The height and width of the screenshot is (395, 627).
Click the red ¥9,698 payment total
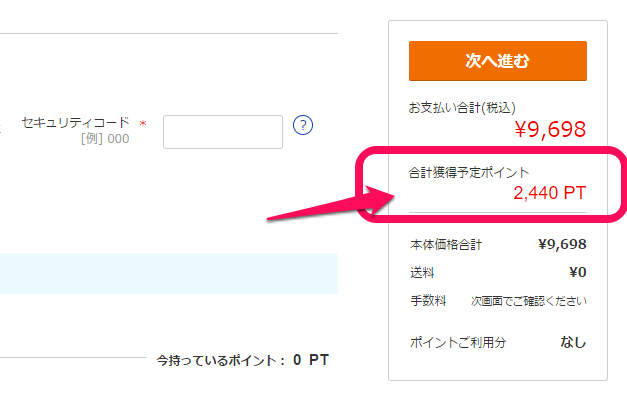click(550, 129)
